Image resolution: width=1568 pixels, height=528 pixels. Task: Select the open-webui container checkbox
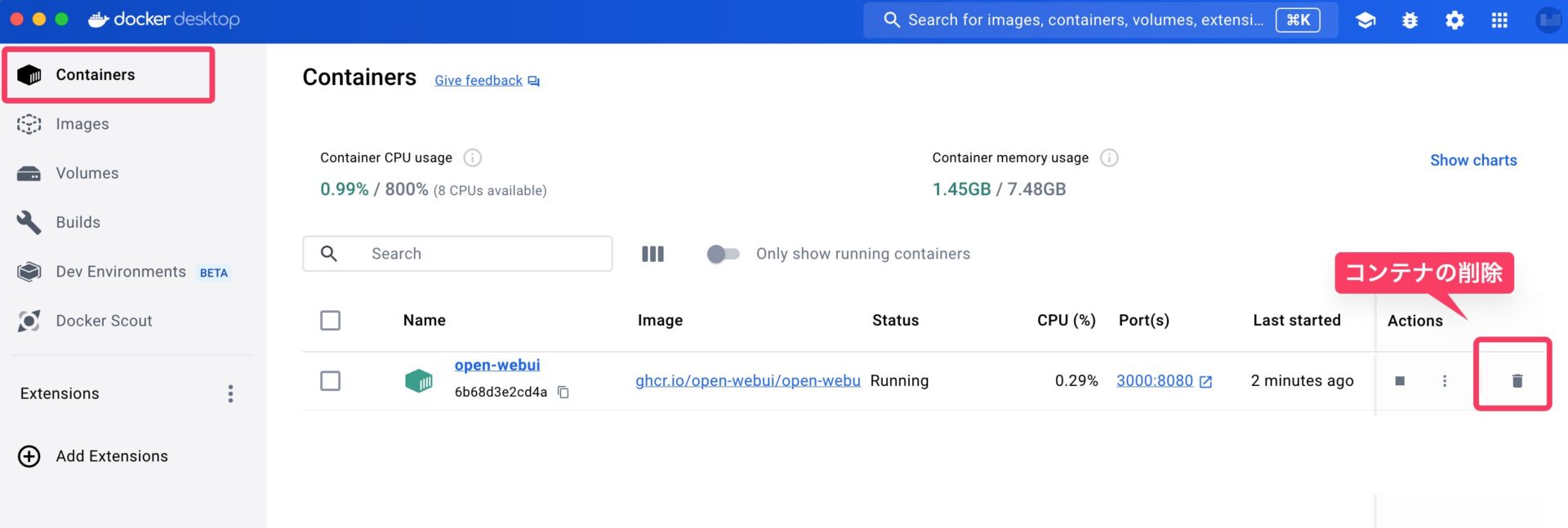point(330,381)
